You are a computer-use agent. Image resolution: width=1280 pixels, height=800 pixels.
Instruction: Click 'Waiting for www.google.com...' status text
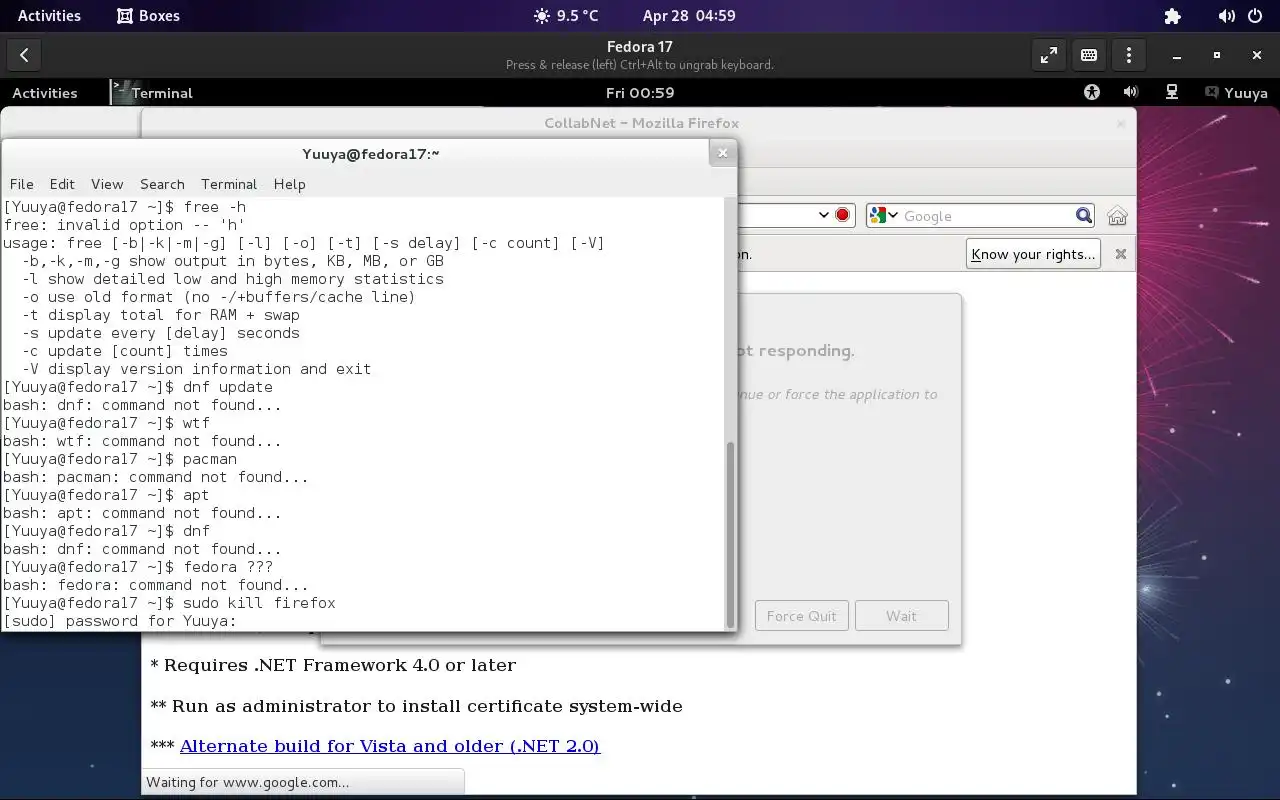248,782
